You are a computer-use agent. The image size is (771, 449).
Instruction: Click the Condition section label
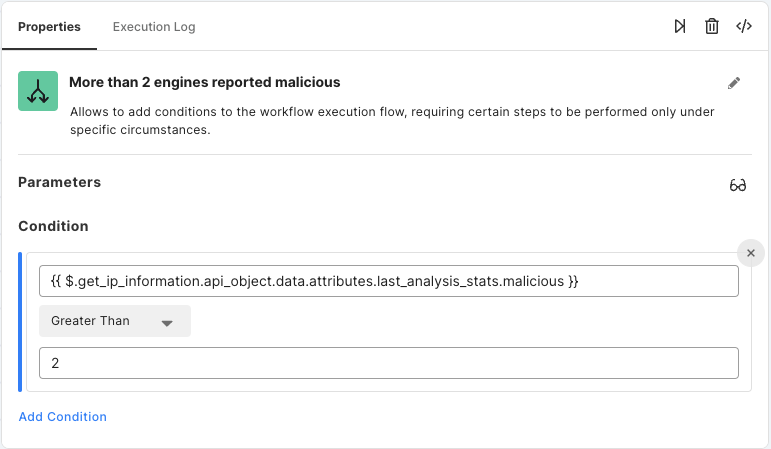53,226
